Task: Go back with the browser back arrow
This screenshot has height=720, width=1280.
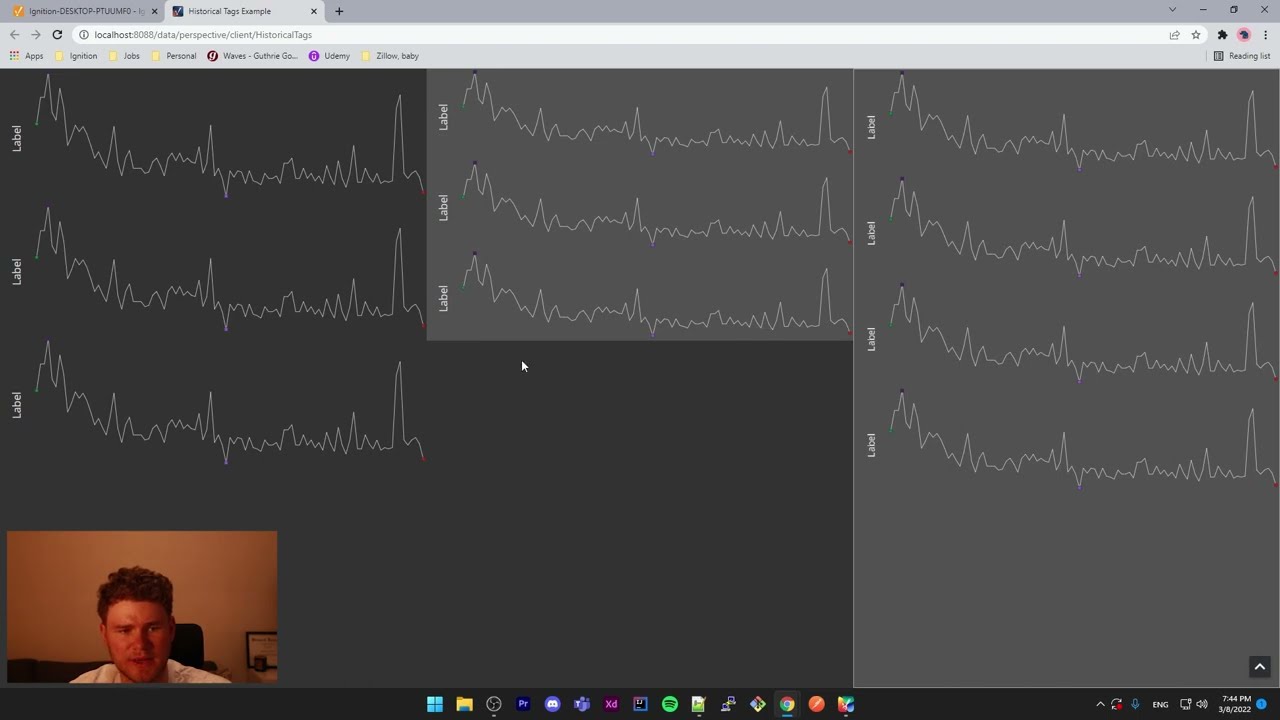Action: (x=14, y=35)
